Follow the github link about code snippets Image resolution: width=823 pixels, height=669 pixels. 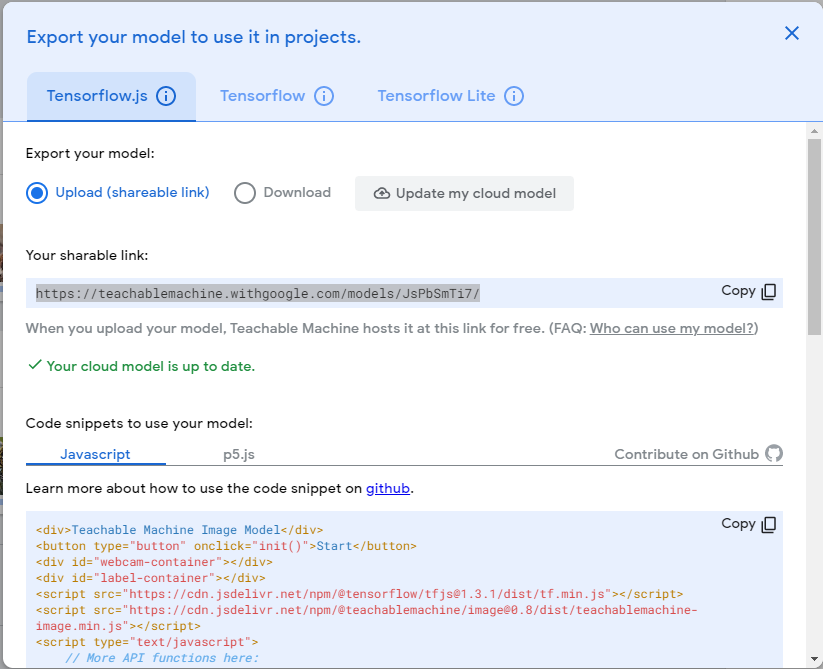click(x=388, y=489)
